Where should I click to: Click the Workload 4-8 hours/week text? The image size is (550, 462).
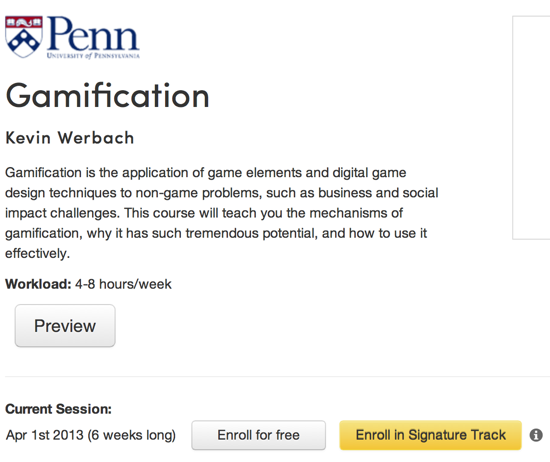(88, 284)
